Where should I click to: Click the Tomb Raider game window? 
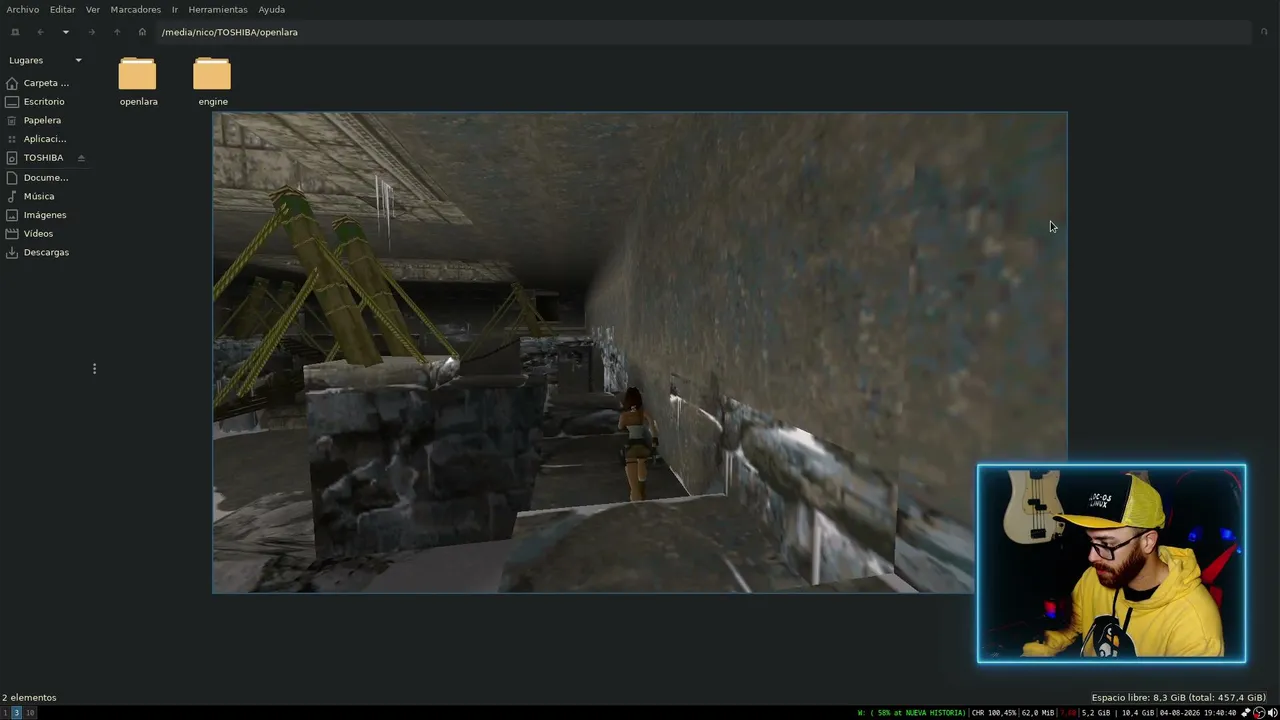click(x=640, y=352)
